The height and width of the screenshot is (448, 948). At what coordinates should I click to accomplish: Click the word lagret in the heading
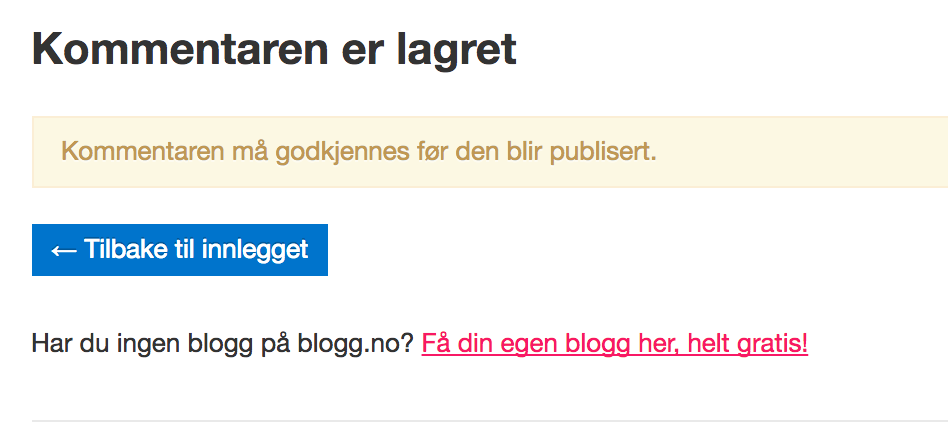456,50
